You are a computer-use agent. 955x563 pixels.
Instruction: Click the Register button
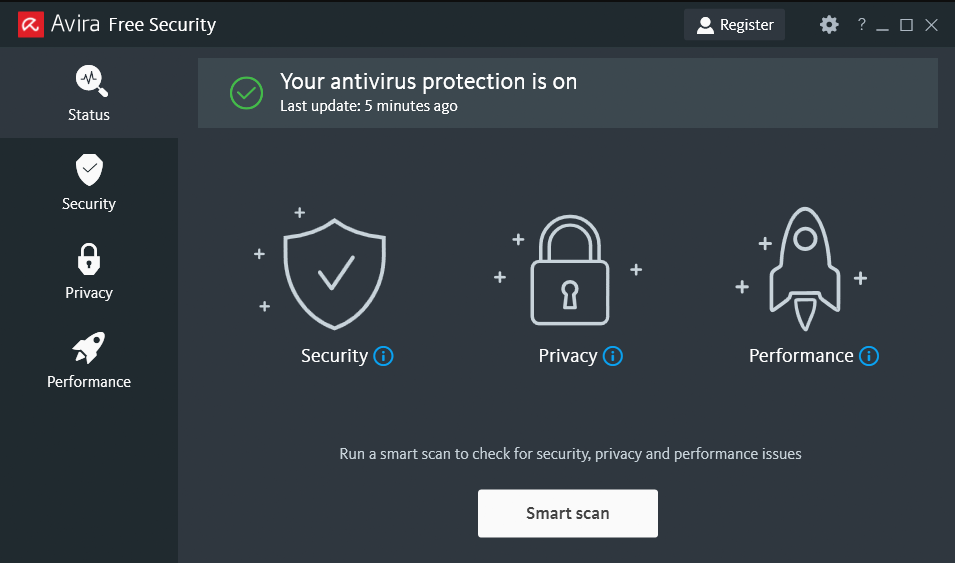[x=735, y=24]
